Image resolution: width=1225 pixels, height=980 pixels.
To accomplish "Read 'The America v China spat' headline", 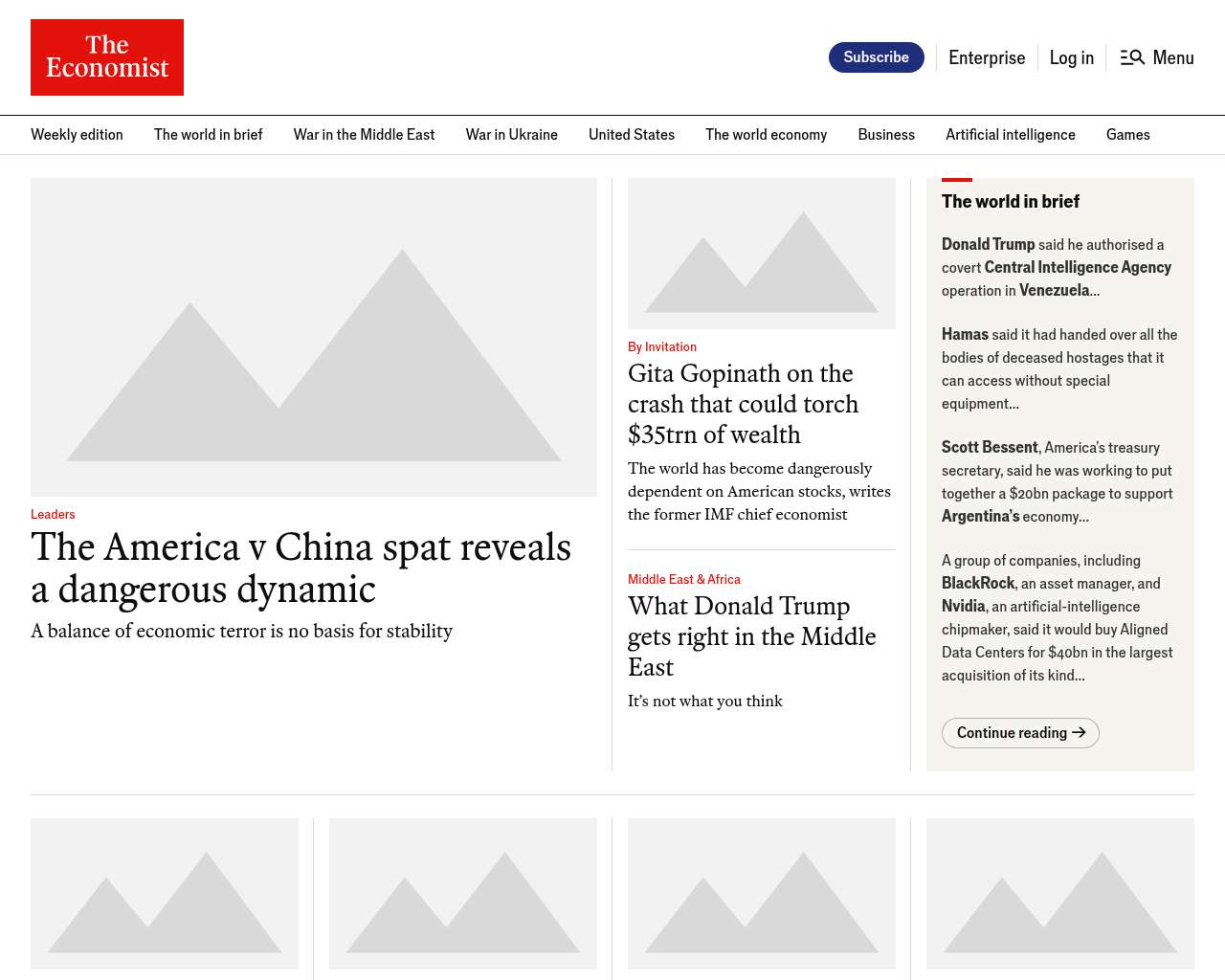I will coord(301,568).
